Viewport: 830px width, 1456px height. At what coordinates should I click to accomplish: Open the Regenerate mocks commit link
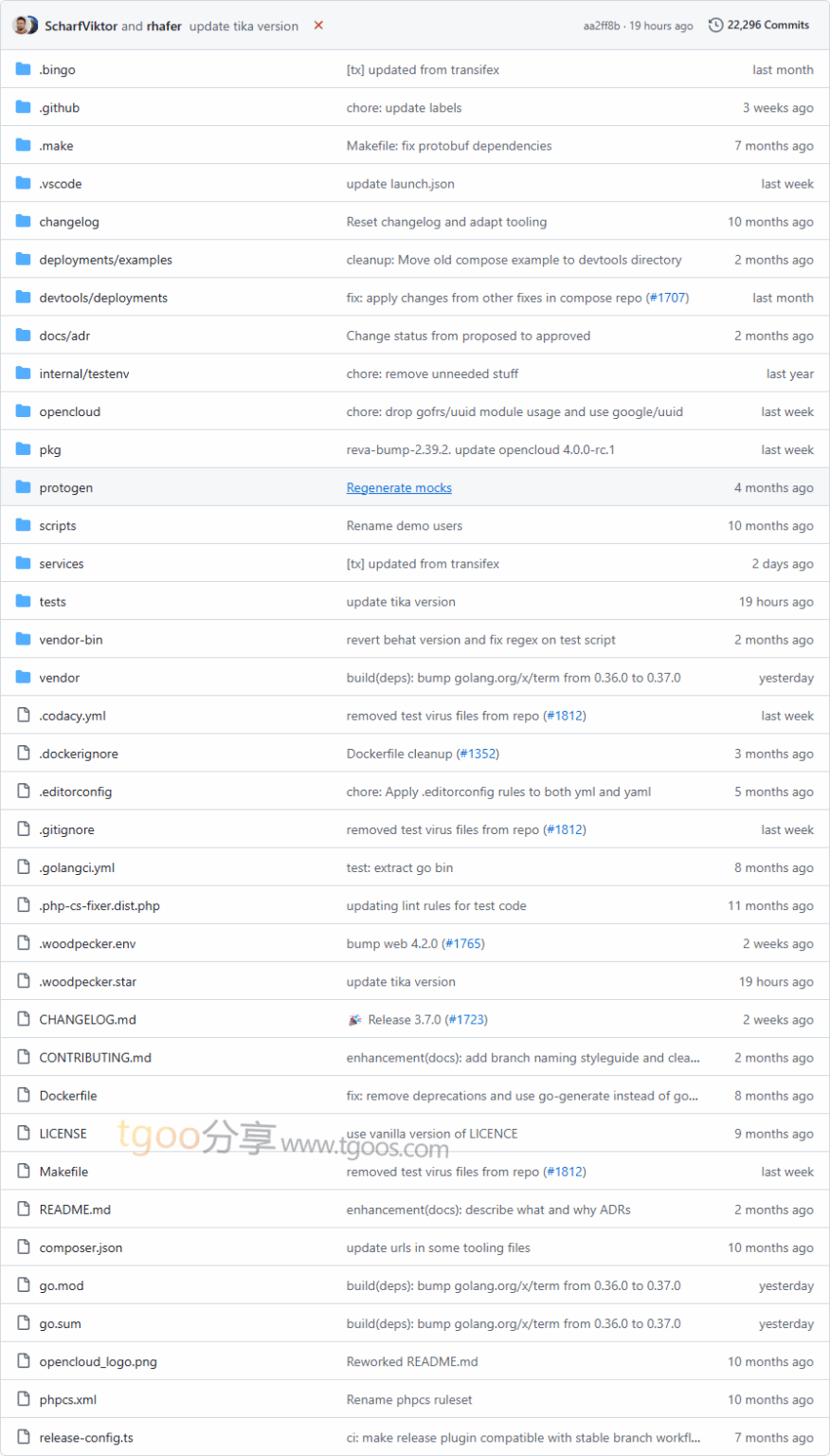399,488
